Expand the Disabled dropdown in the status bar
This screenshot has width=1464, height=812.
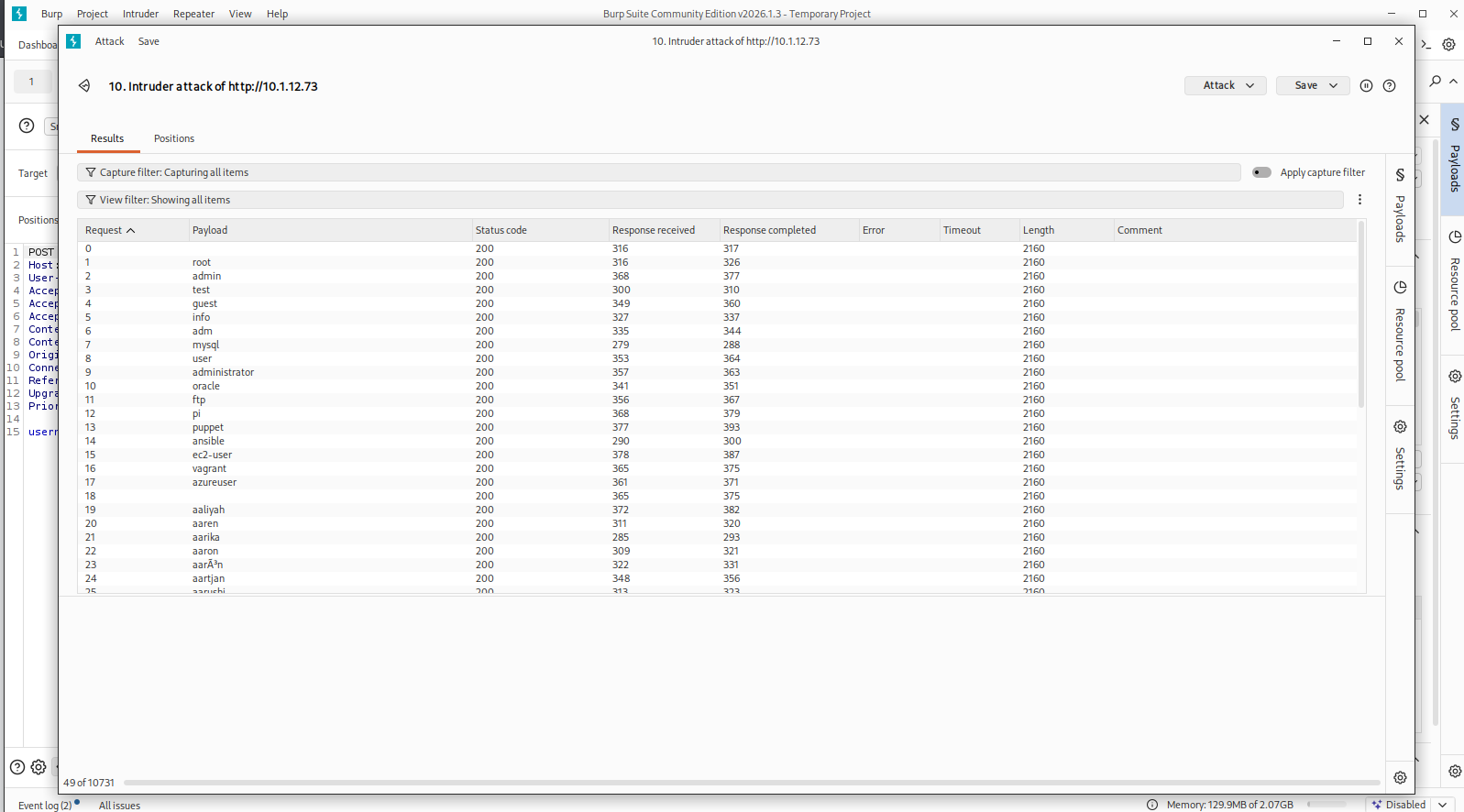(1442, 805)
